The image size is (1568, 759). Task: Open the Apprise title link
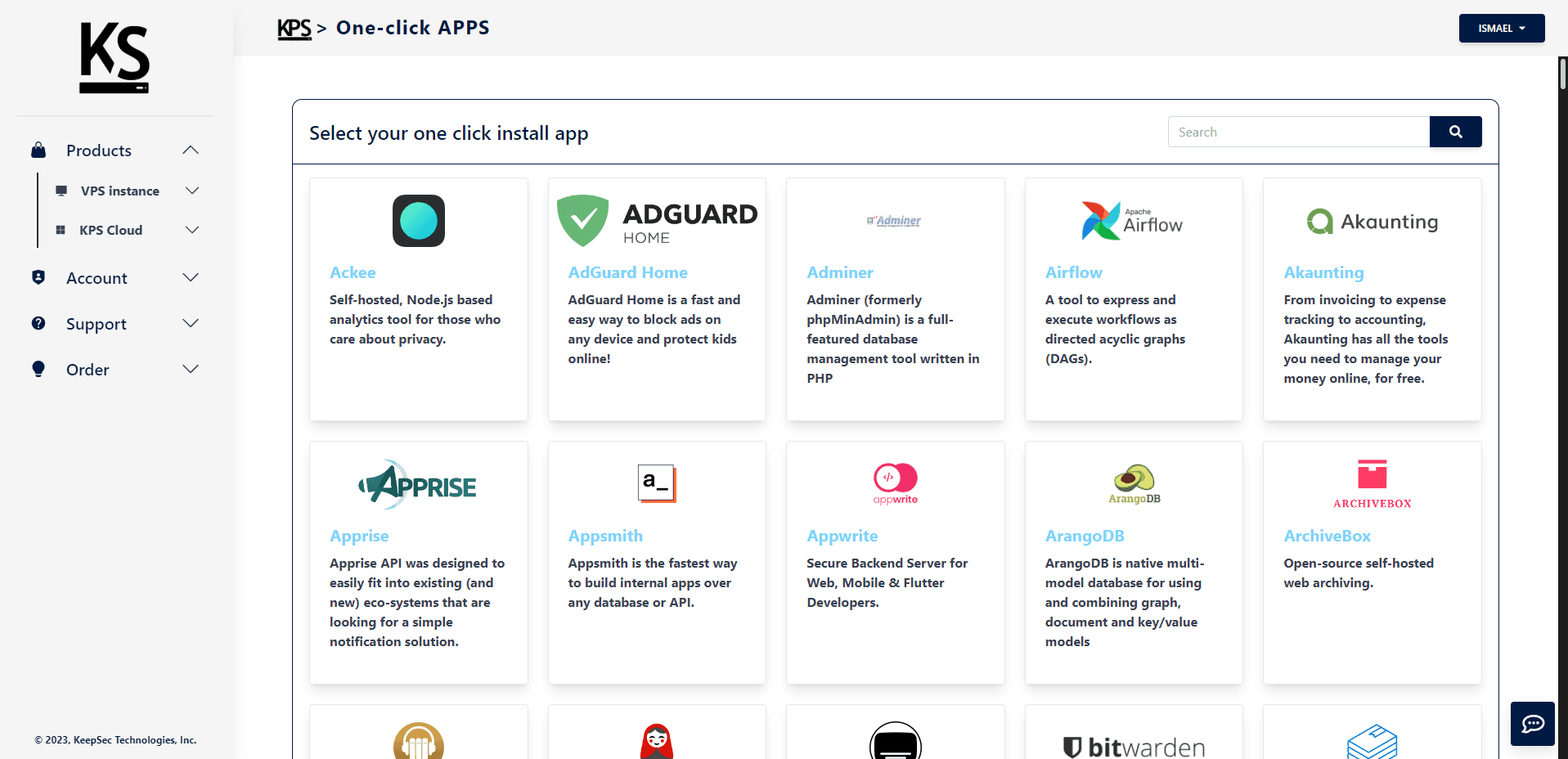click(x=359, y=536)
